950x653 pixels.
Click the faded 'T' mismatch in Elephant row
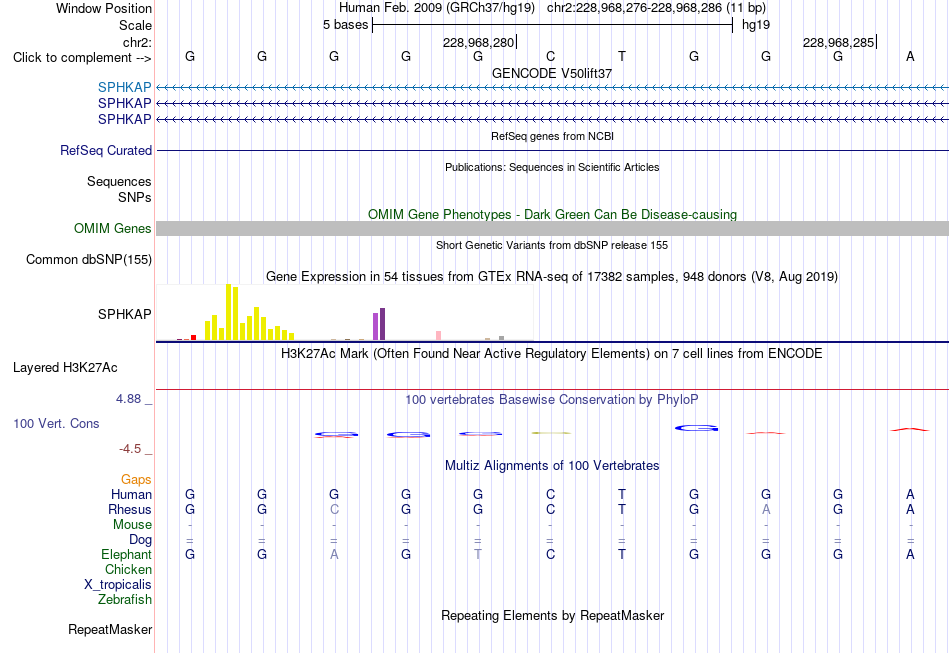(x=478, y=554)
